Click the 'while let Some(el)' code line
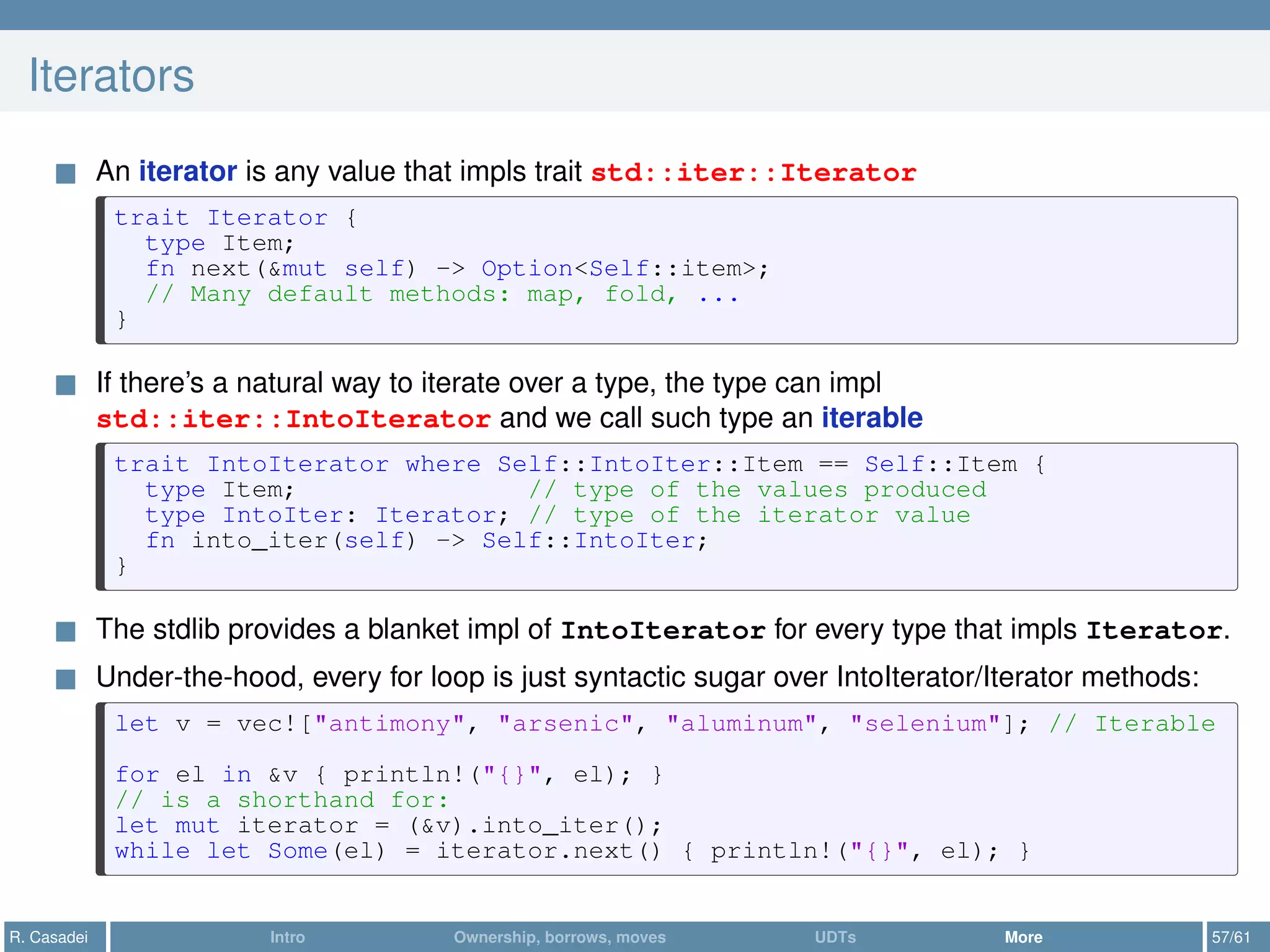1270x952 pixels. 571,851
